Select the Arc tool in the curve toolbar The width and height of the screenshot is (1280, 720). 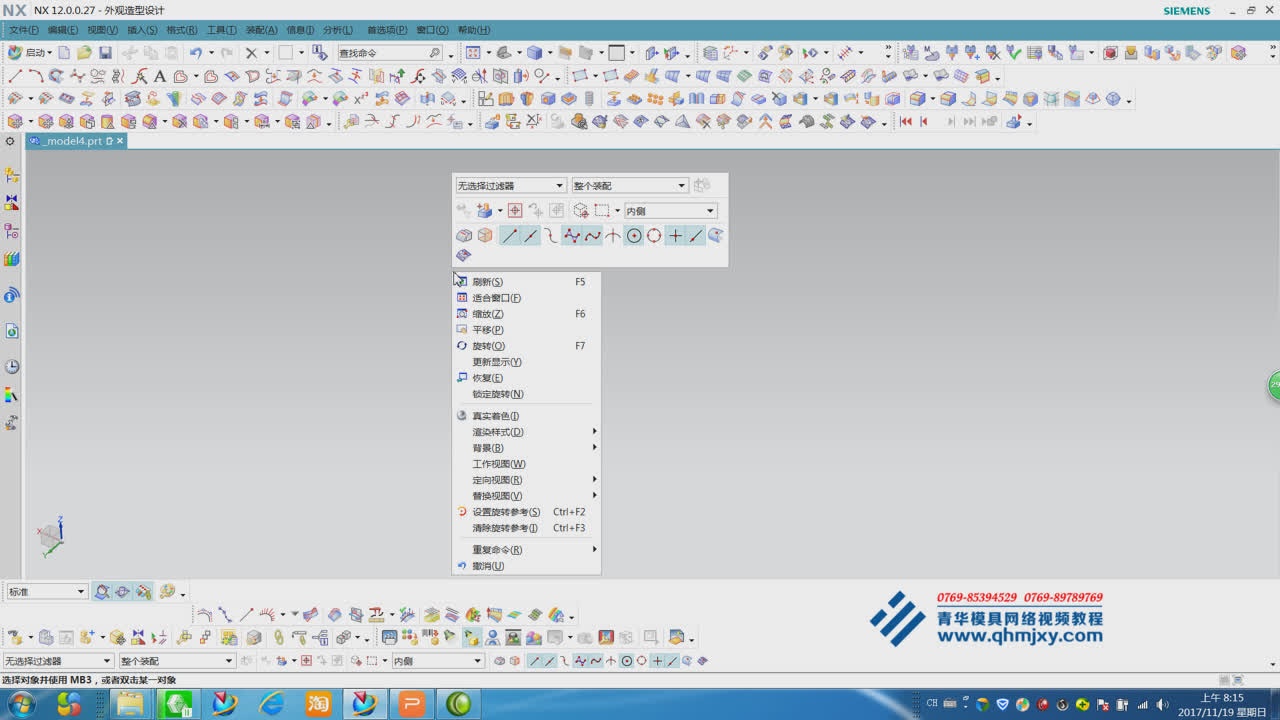(x=35, y=76)
